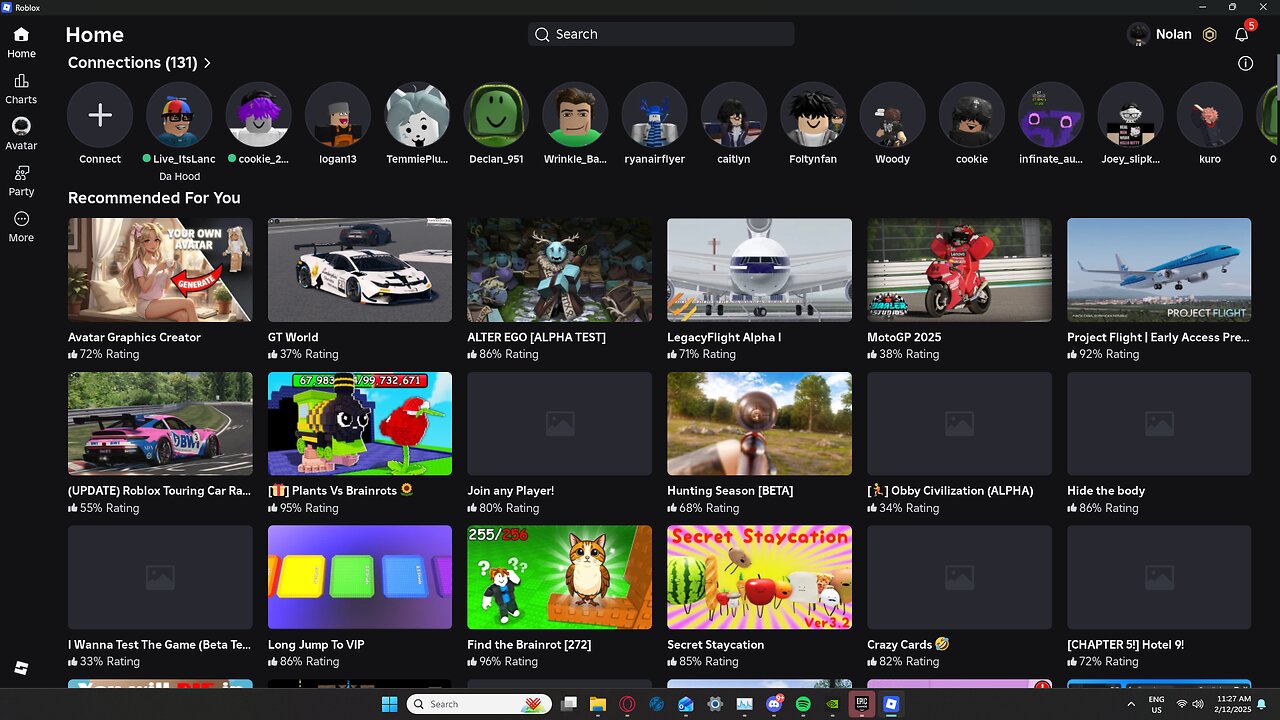Open Find the Brainrot [272] thumbnail

tap(560, 578)
